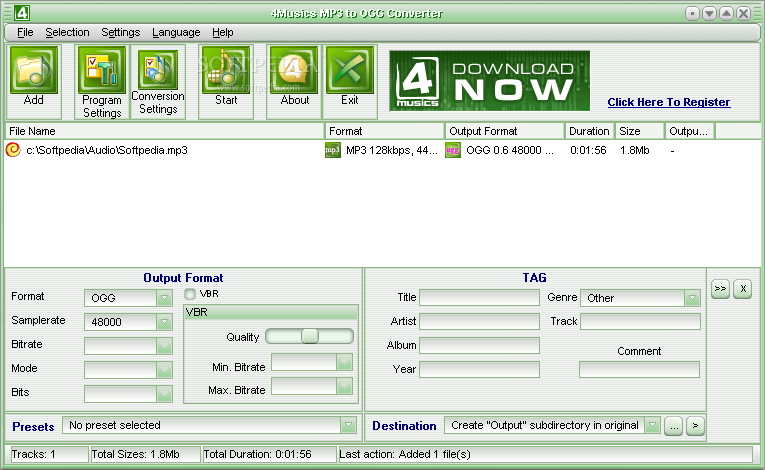Click the MP3 128kbps format cell text
Viewport: 765px width, 470px height.
coord(392,150)
